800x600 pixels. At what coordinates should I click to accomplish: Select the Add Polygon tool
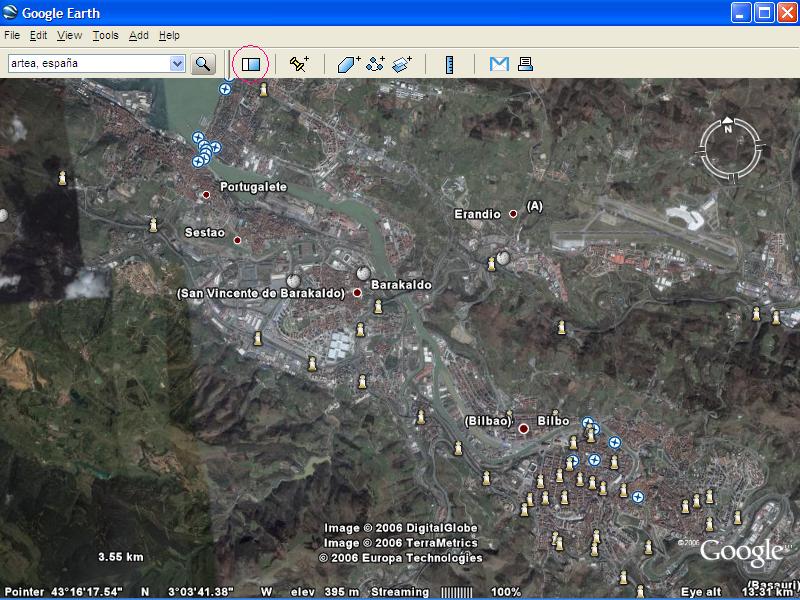348,64
